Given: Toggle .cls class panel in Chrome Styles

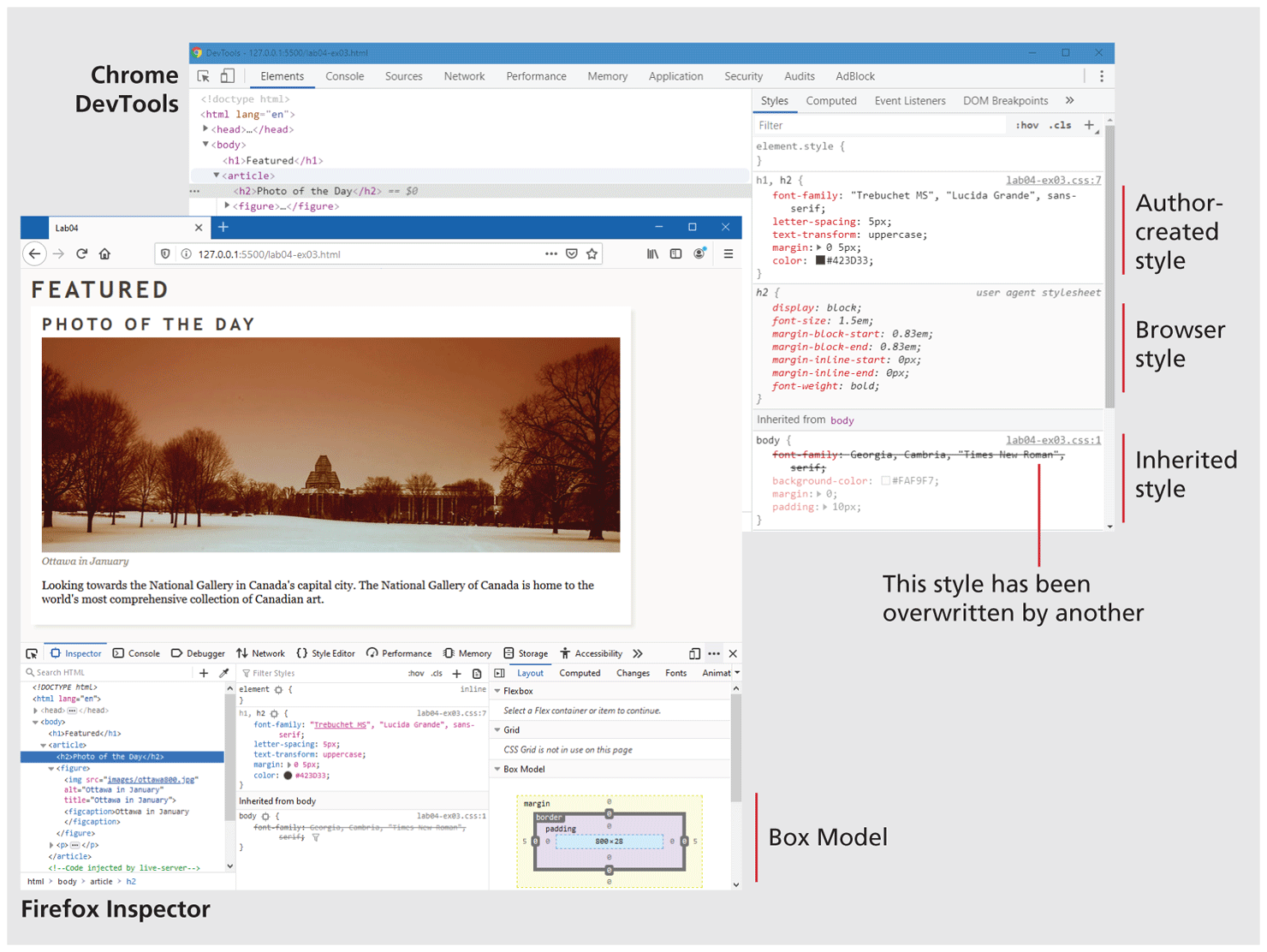Looking at the screenshot, I should (1062, 126).
